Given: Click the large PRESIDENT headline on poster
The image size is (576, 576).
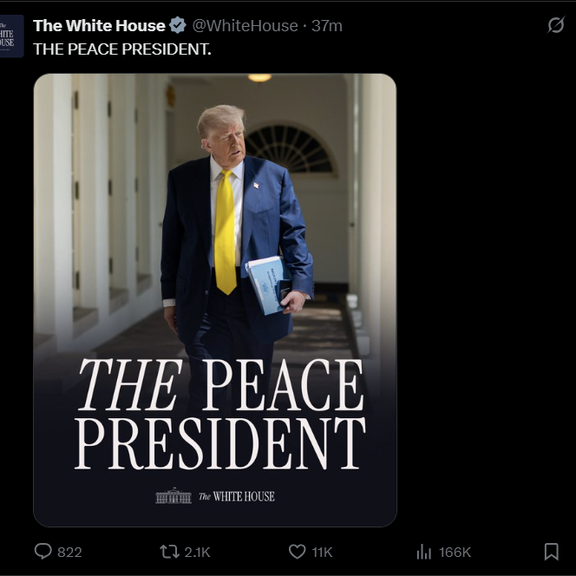Looking at the screenshot, I should pos(220,444).
